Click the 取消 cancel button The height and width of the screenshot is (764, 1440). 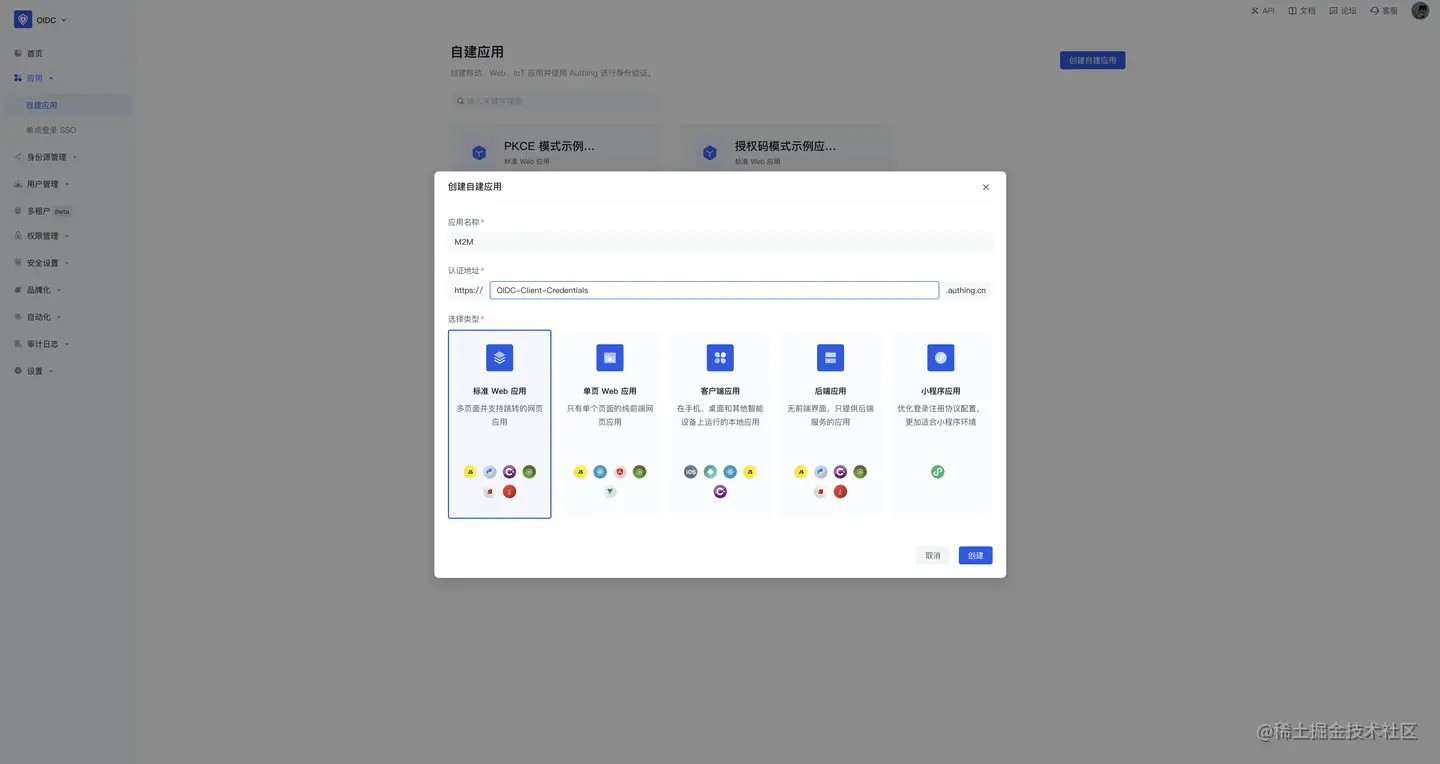[x=933, y=555]
